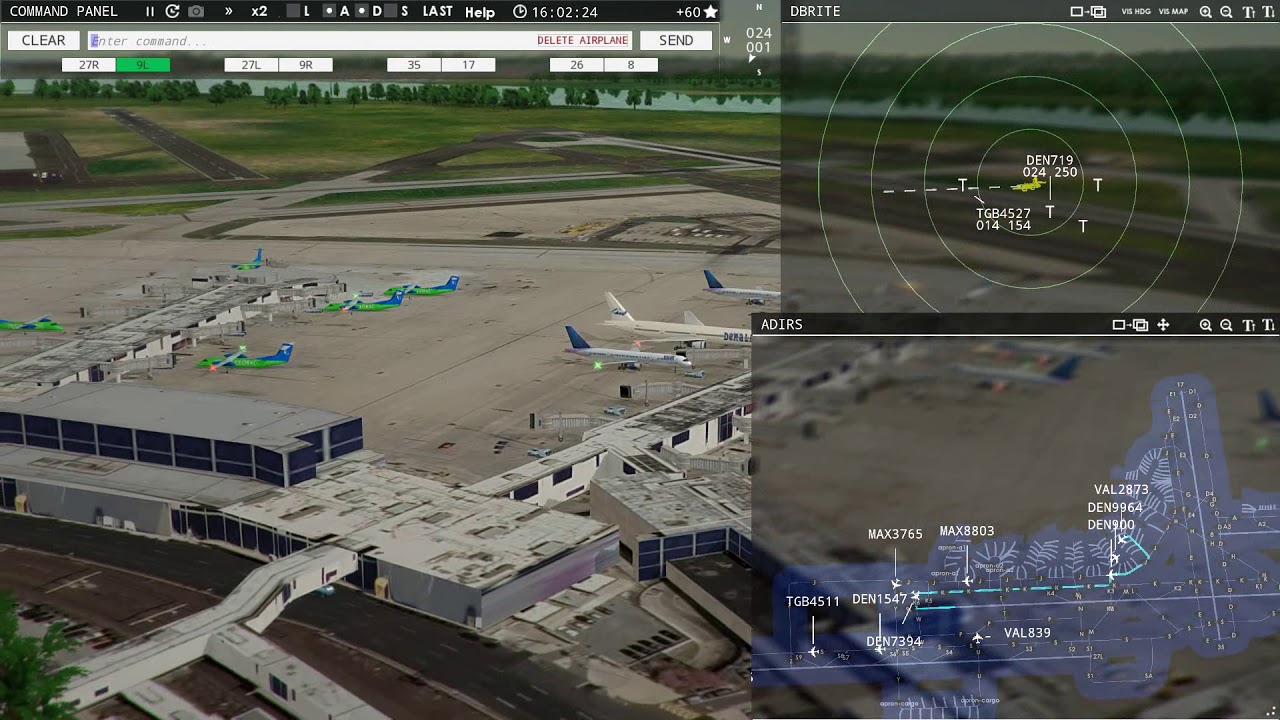Click DELETE AIRPLANE button
Image resolution: width=1280 pixels, height=720 pixels.
(x=583, y=41)
